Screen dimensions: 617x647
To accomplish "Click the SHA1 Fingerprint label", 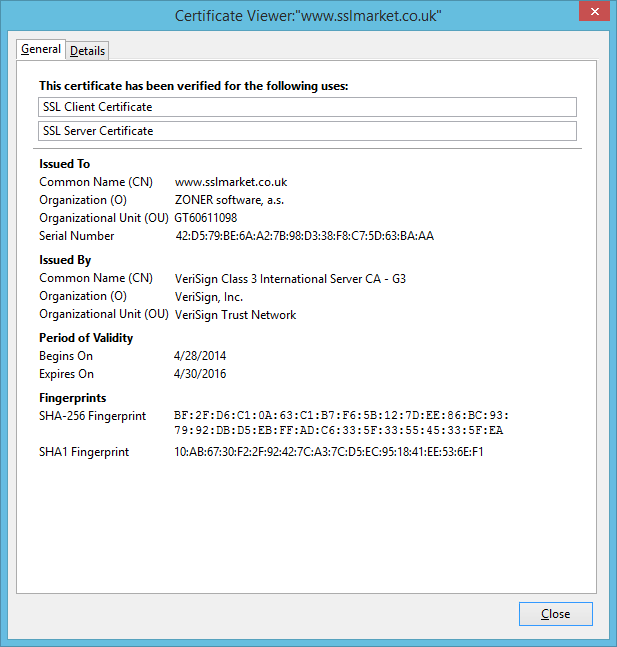I will point(84,452).
